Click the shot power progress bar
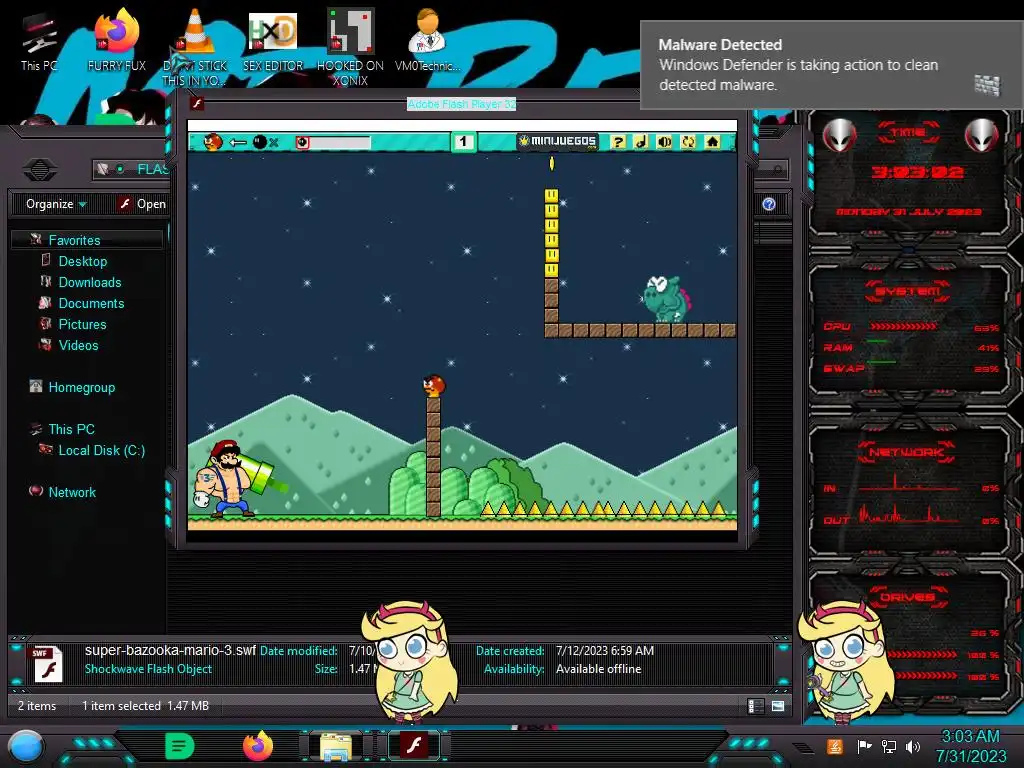 [334, 142]
